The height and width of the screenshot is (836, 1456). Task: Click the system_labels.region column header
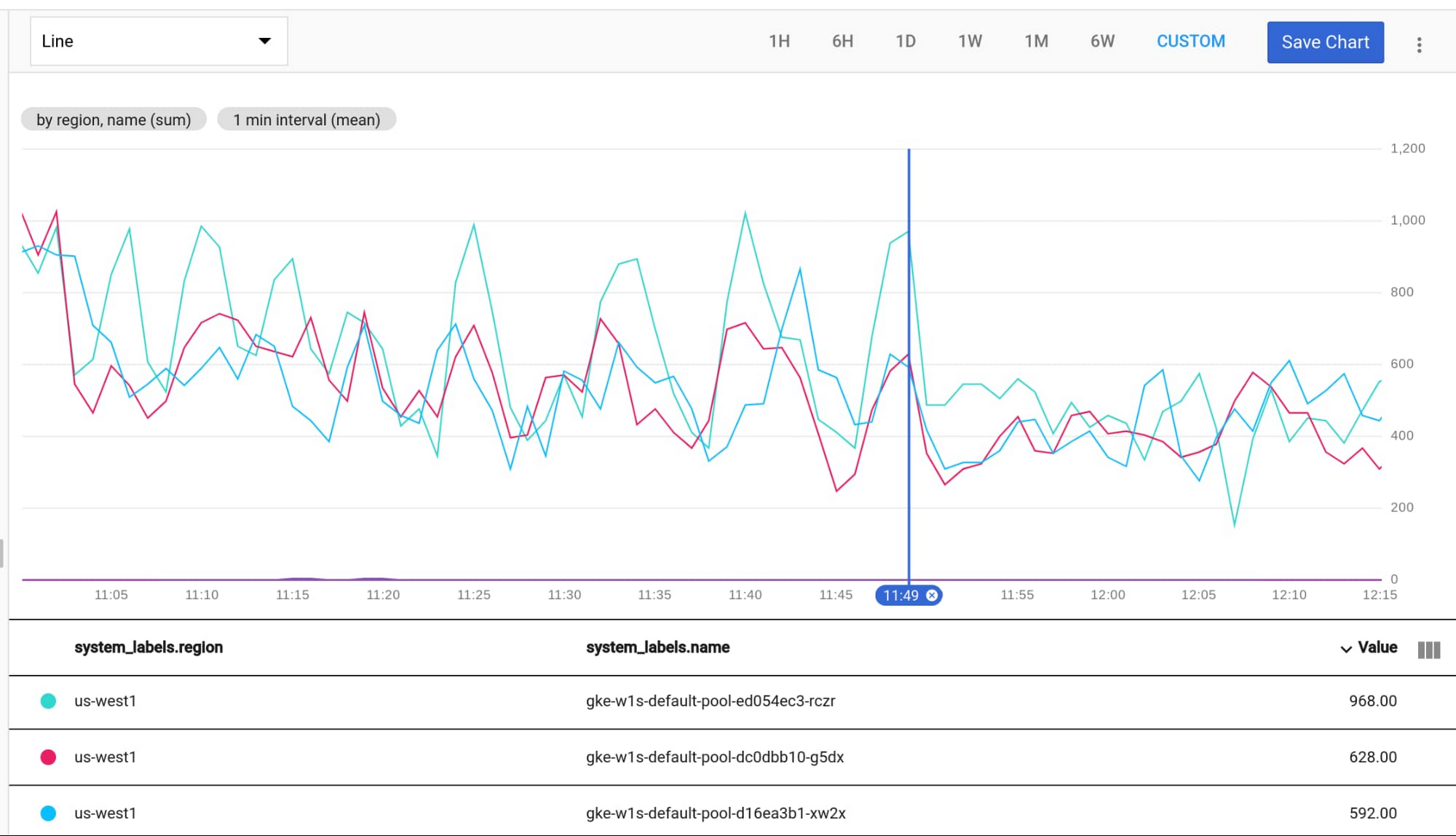click(149, 647)
